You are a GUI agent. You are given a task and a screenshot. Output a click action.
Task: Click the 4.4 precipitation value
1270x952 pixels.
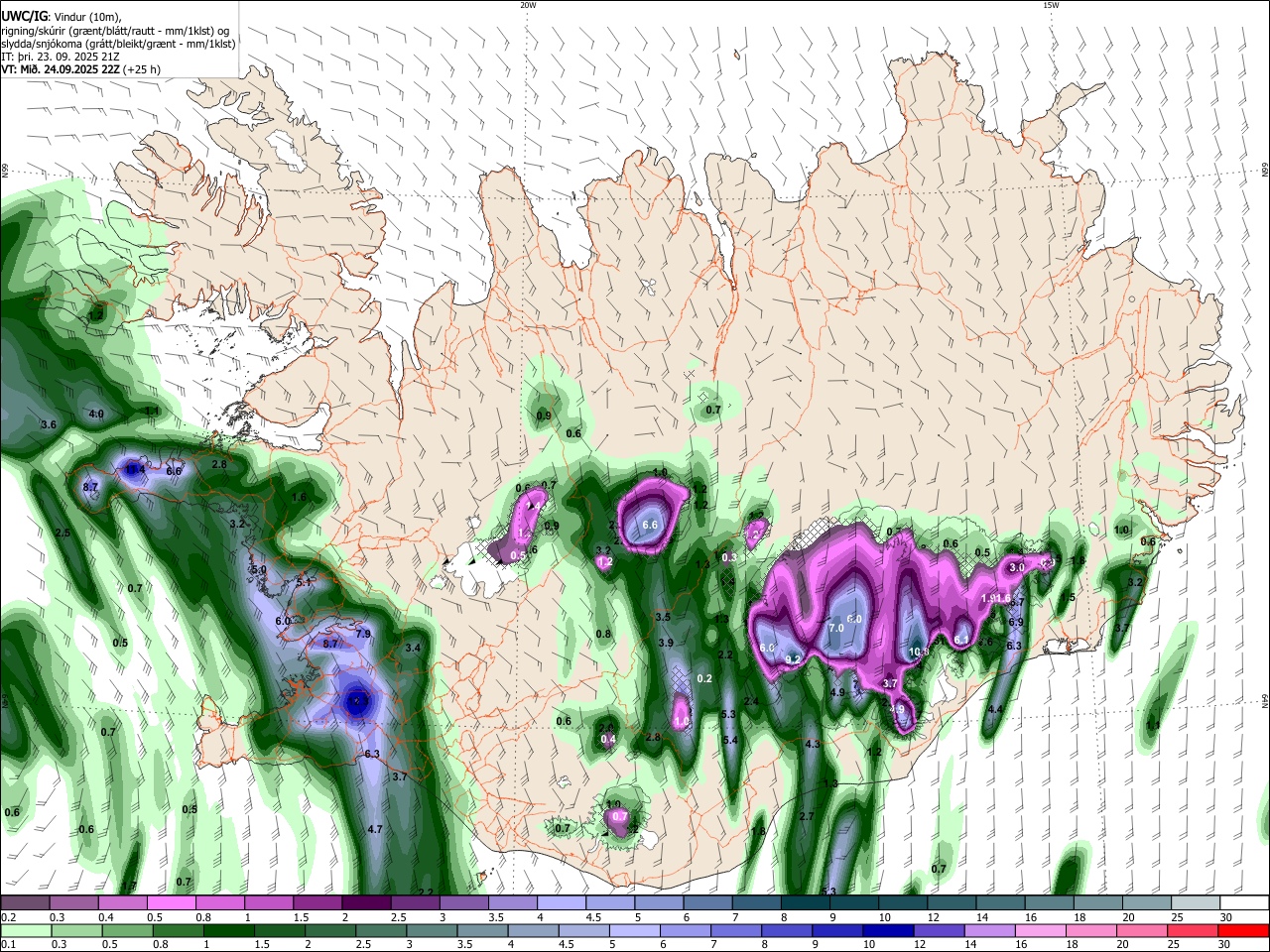(995, 709)
